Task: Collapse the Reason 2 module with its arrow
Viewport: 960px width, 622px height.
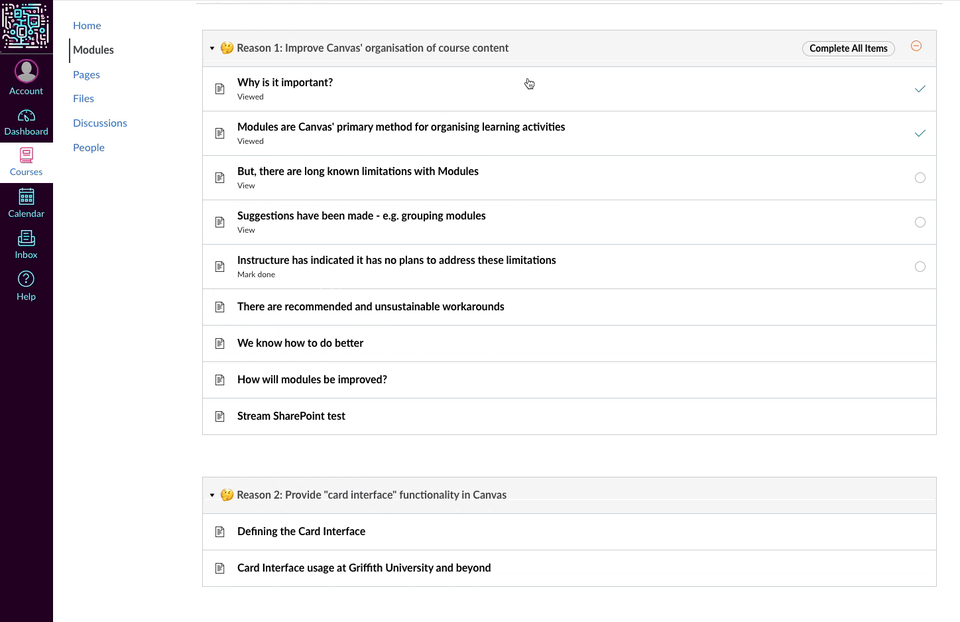Action: pyautogui.click(x=212, y=495)
